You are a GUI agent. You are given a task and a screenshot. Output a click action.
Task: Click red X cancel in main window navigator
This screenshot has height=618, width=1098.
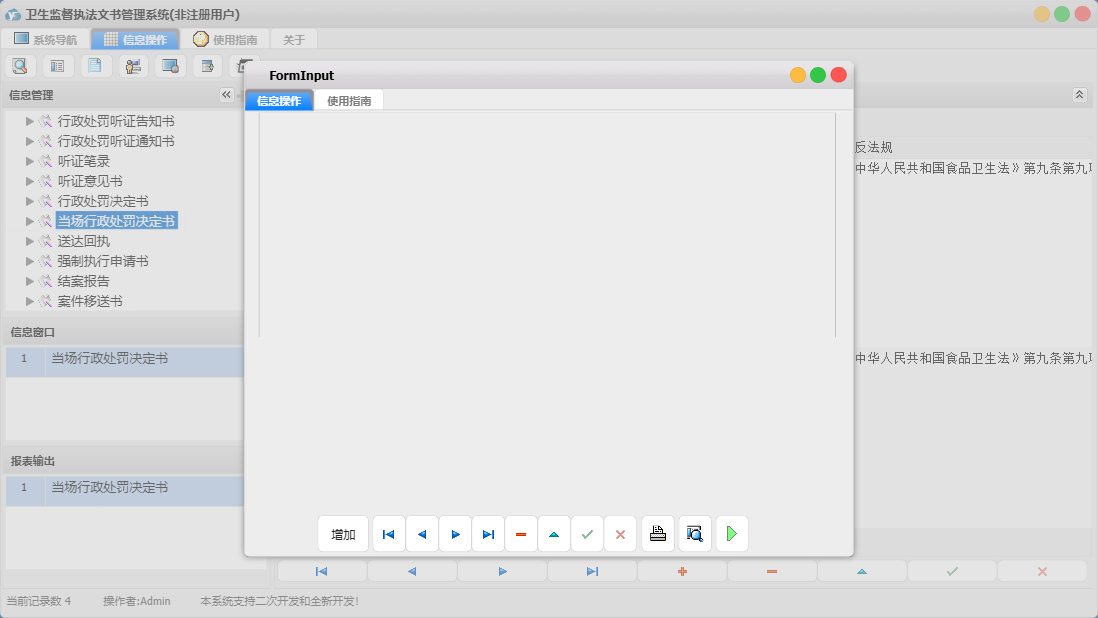point(1042,571)
